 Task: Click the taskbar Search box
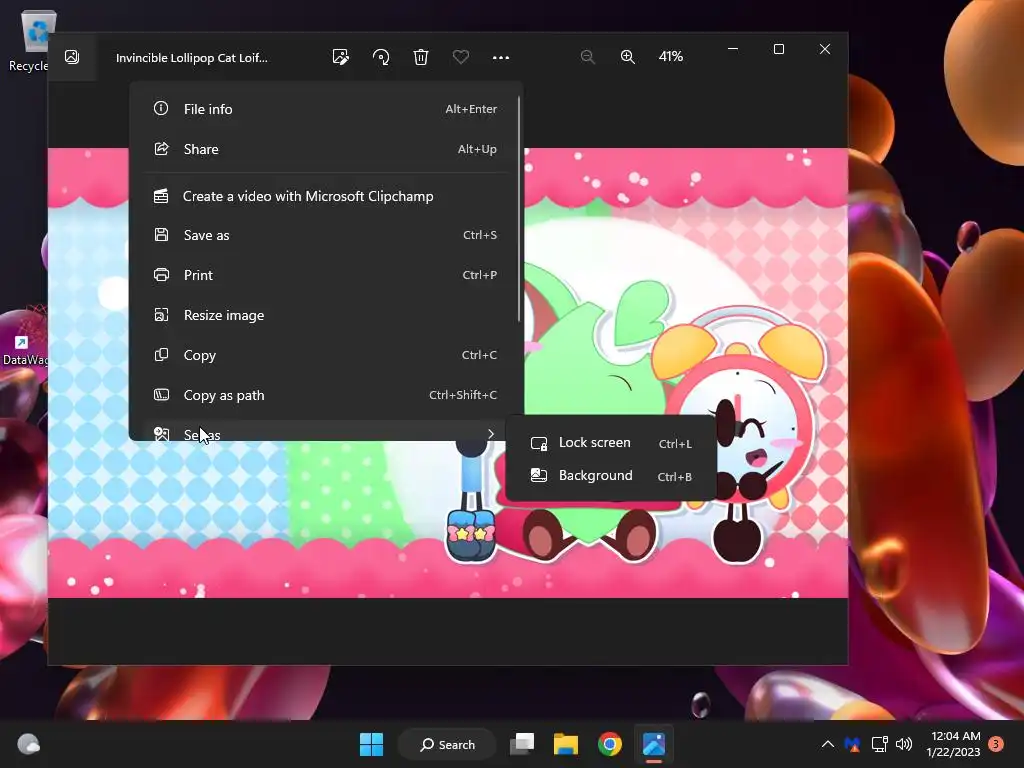[447, 744]
